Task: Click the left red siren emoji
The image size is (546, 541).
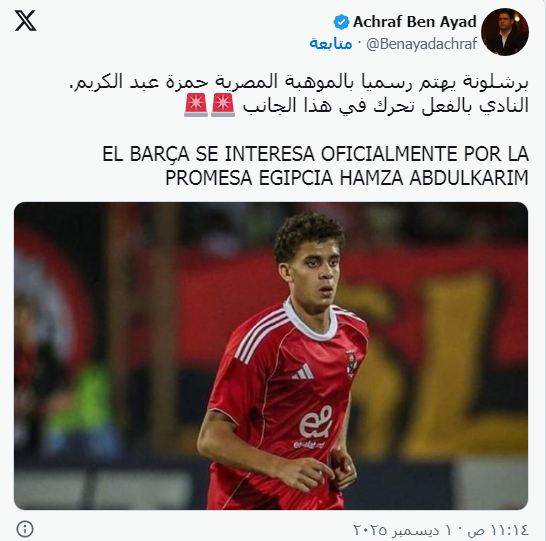Action: (x=196, y=105)
